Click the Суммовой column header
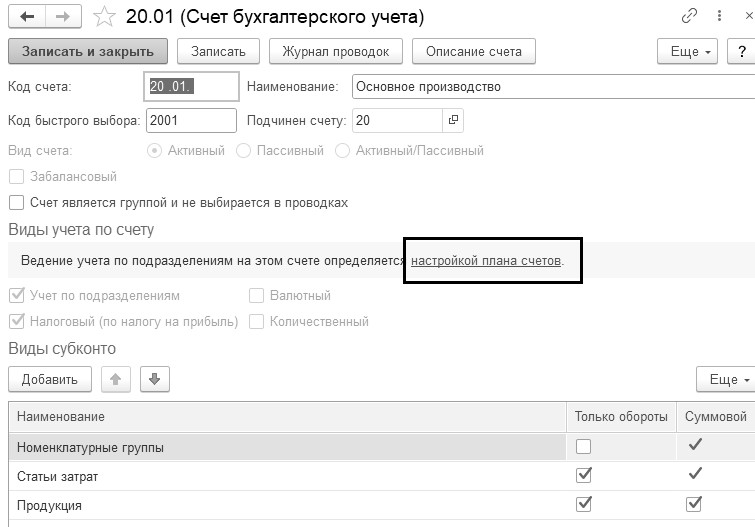 (716, 417)
